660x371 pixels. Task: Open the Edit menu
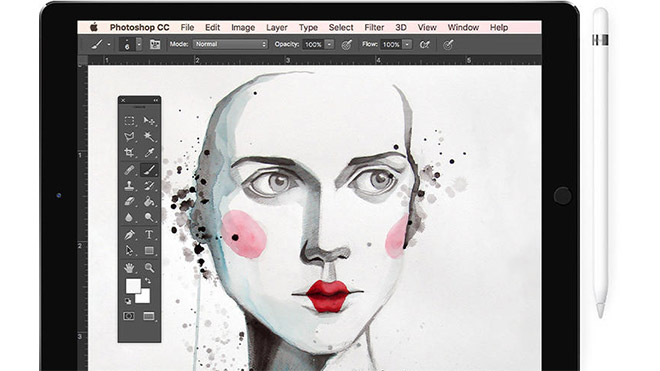pos(213,27)
